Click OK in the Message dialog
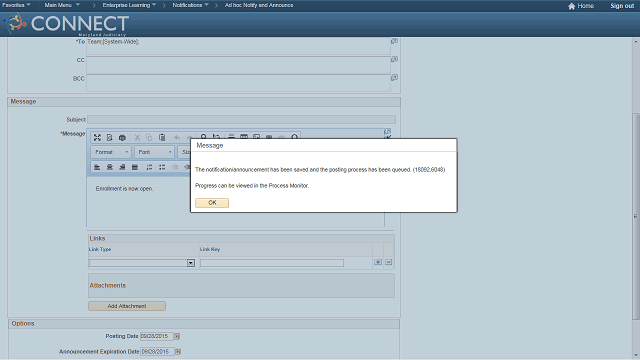 (212, 203)
